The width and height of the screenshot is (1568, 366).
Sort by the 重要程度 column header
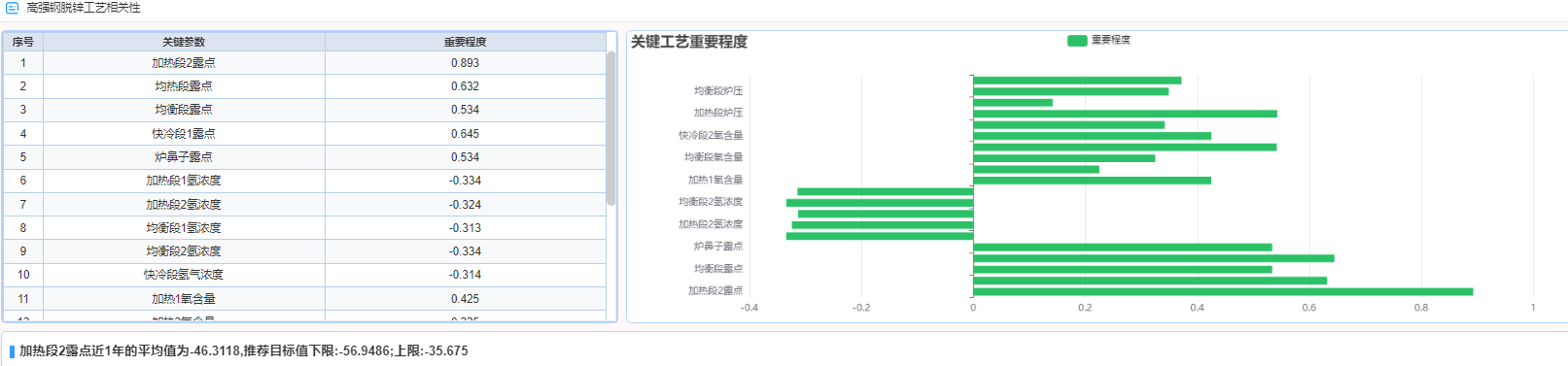pos(465,42)
